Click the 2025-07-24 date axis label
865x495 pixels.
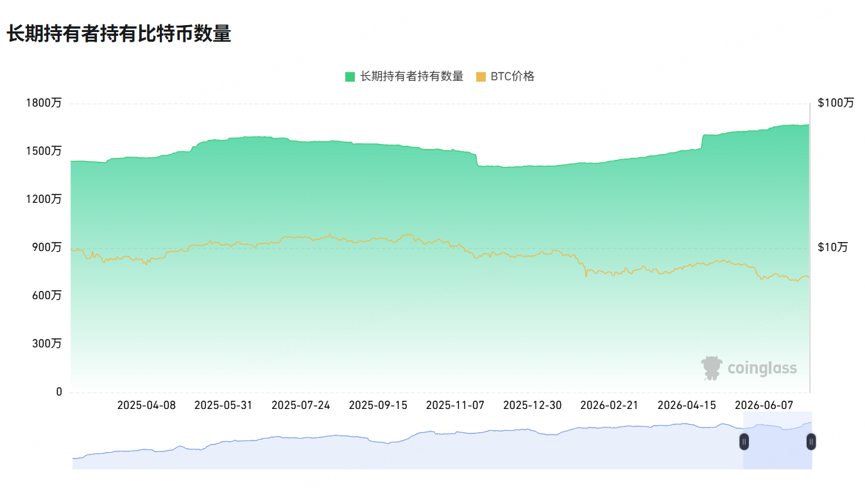coord(301,405)
